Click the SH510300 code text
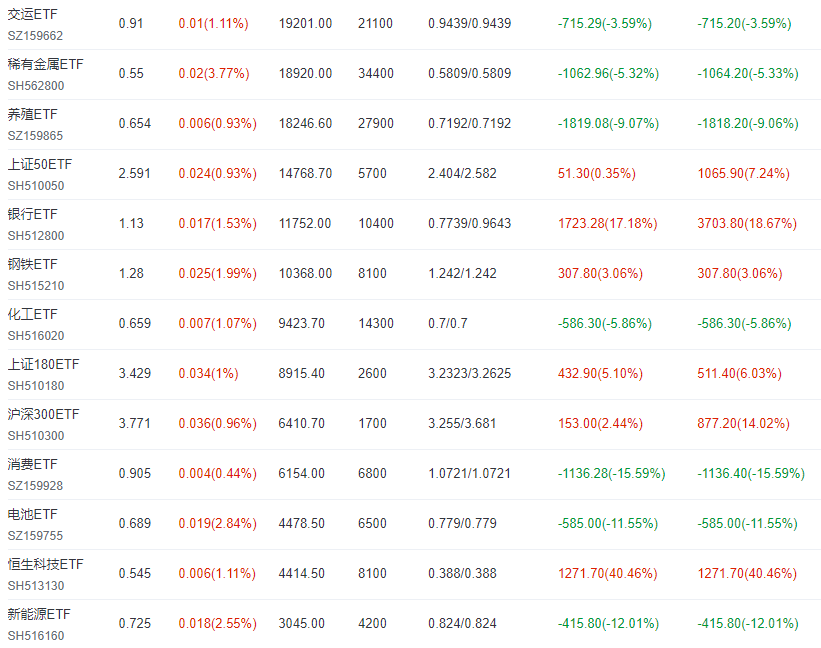 36,435
